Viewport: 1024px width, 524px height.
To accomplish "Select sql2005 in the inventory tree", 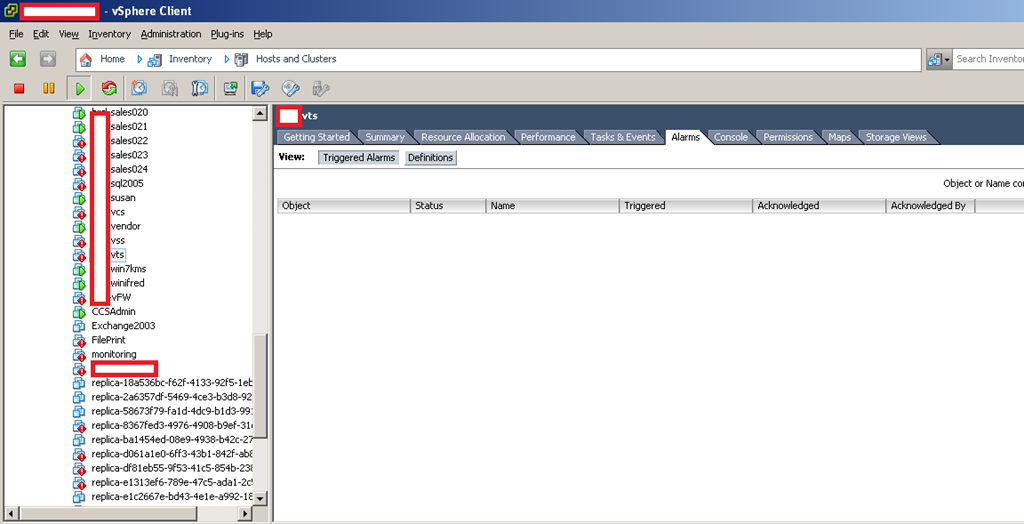I will (x=127, y=184).
